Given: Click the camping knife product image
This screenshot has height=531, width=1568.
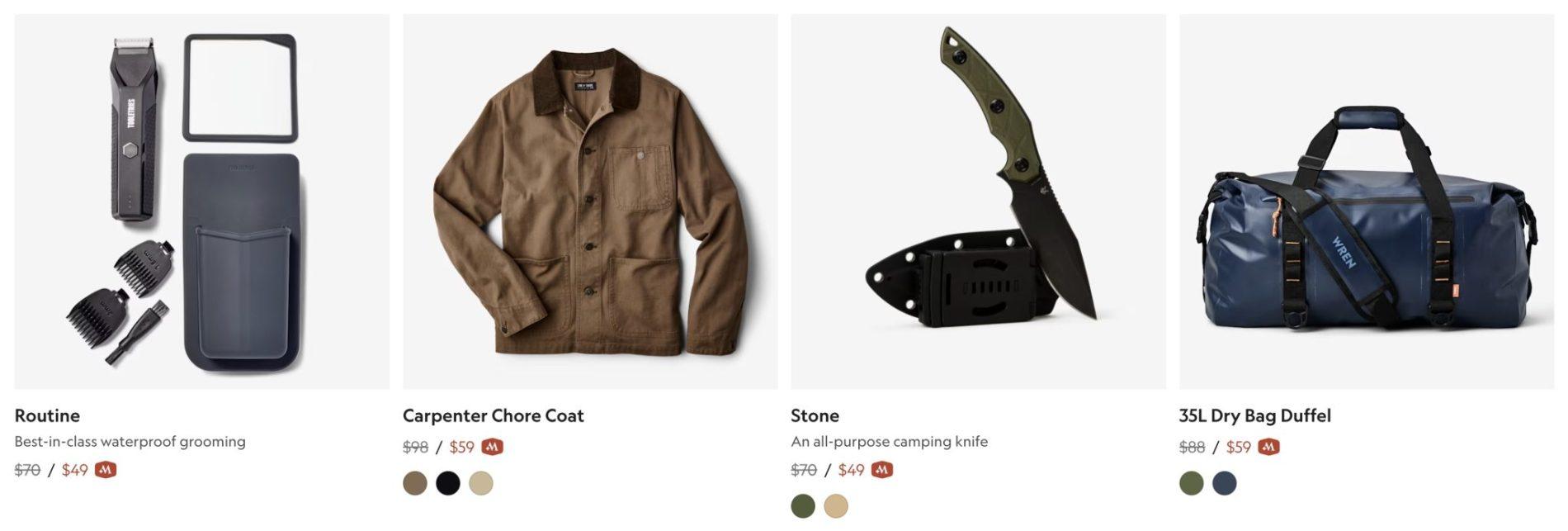Looking at the screenshot, I should point(979,201).
